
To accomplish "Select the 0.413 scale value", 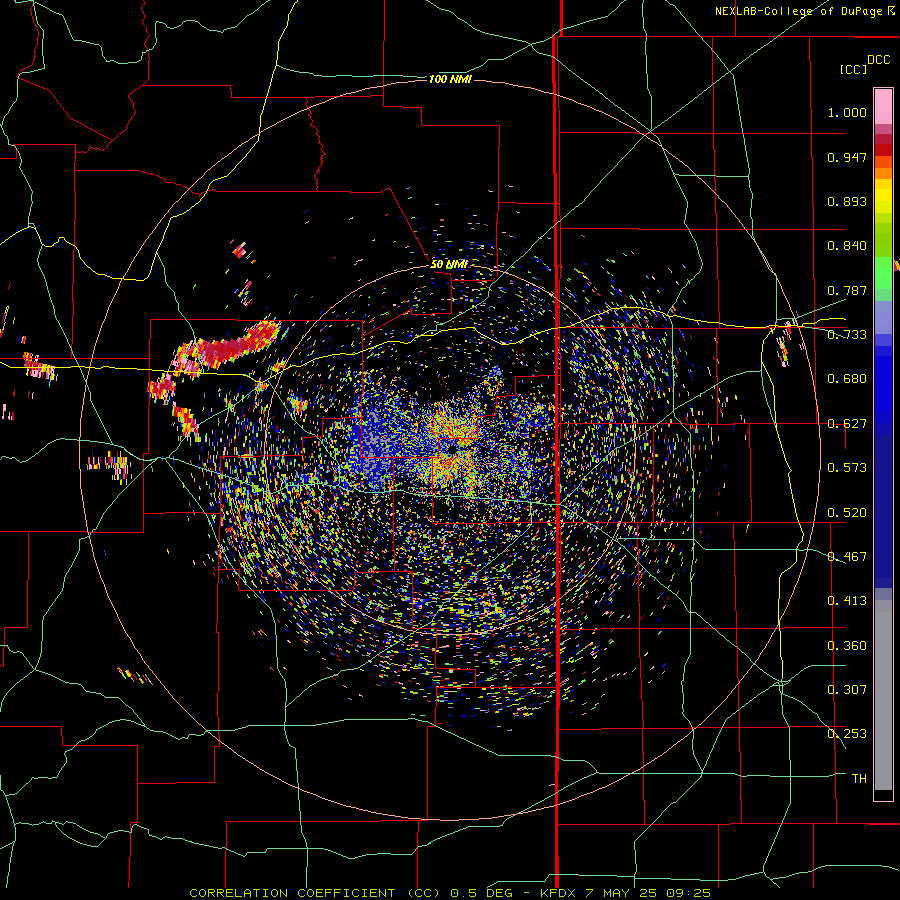I will [847, 601].
